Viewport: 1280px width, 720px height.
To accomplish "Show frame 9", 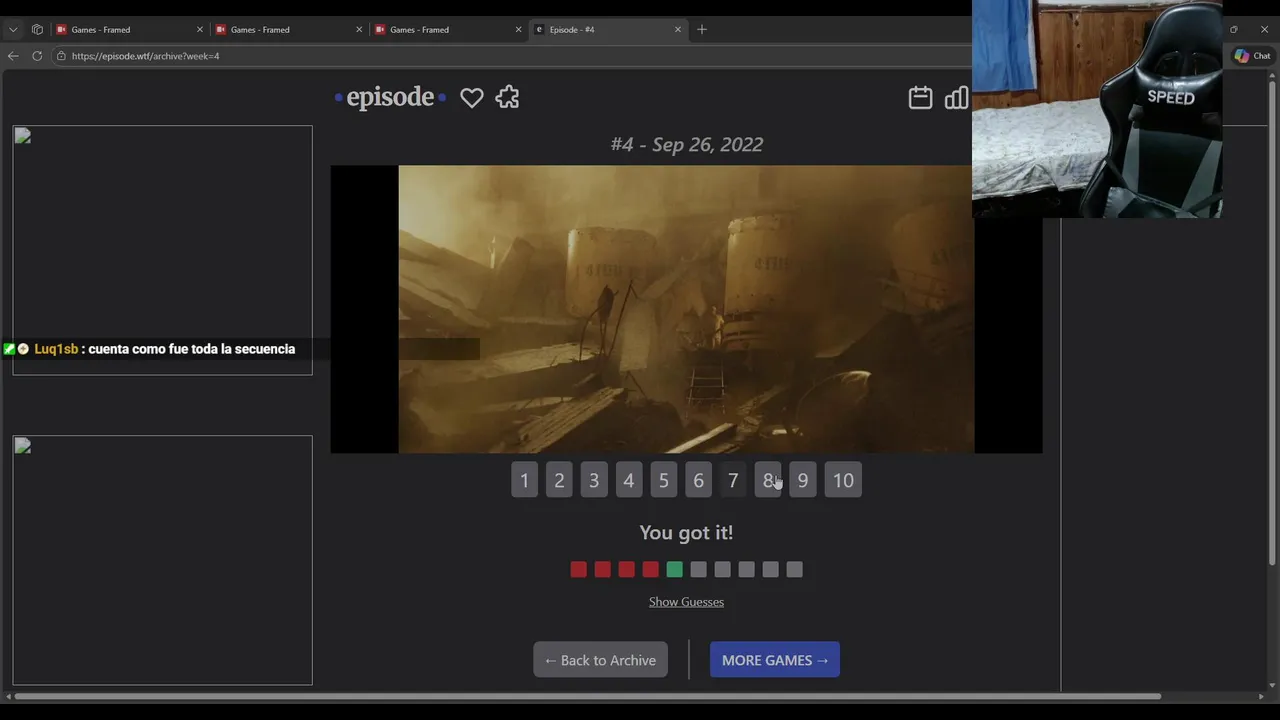I will [x=802, y=480].
